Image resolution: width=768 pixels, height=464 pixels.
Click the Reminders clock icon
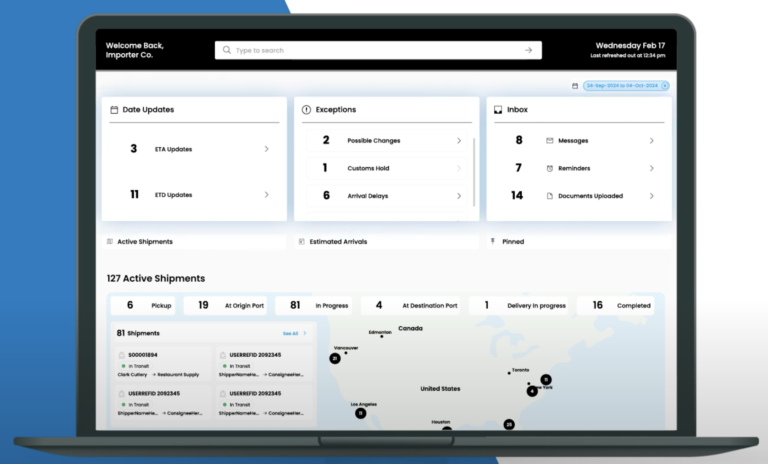550,168
